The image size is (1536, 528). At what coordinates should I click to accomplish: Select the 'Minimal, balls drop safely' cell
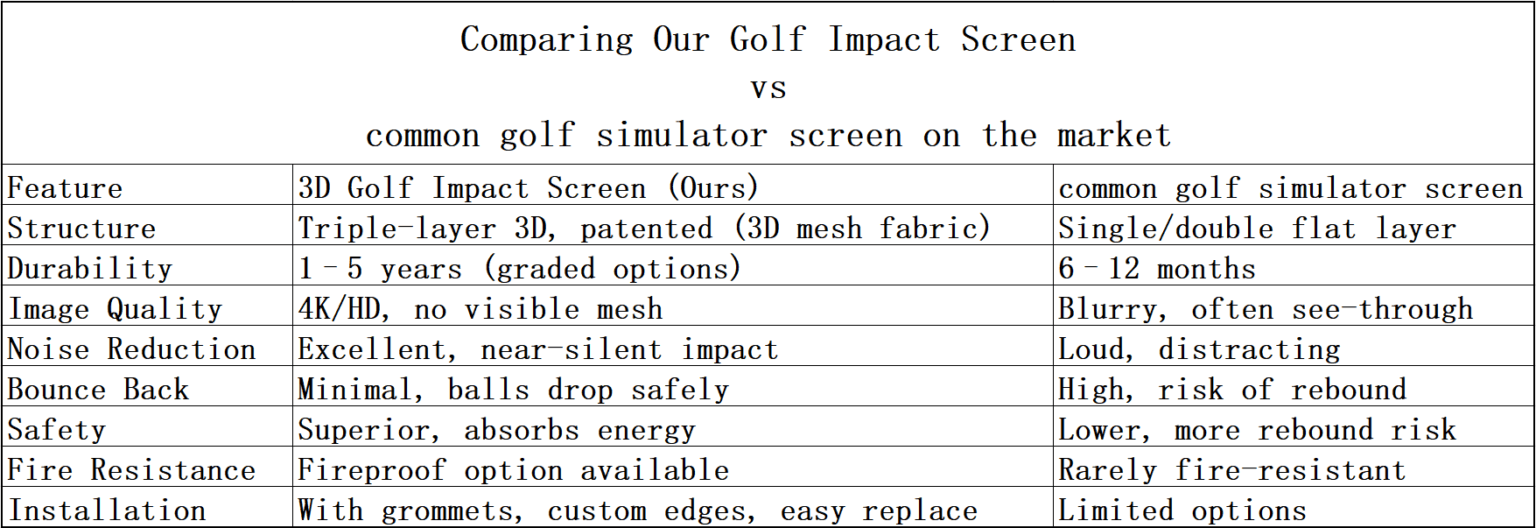point(514,389)
